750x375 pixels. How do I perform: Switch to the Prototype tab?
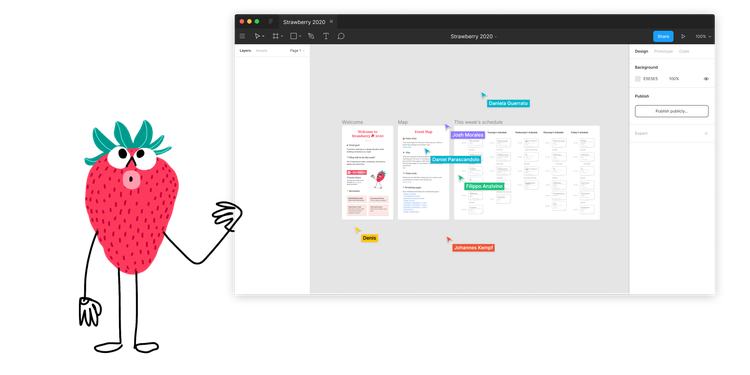coord(663,51)
